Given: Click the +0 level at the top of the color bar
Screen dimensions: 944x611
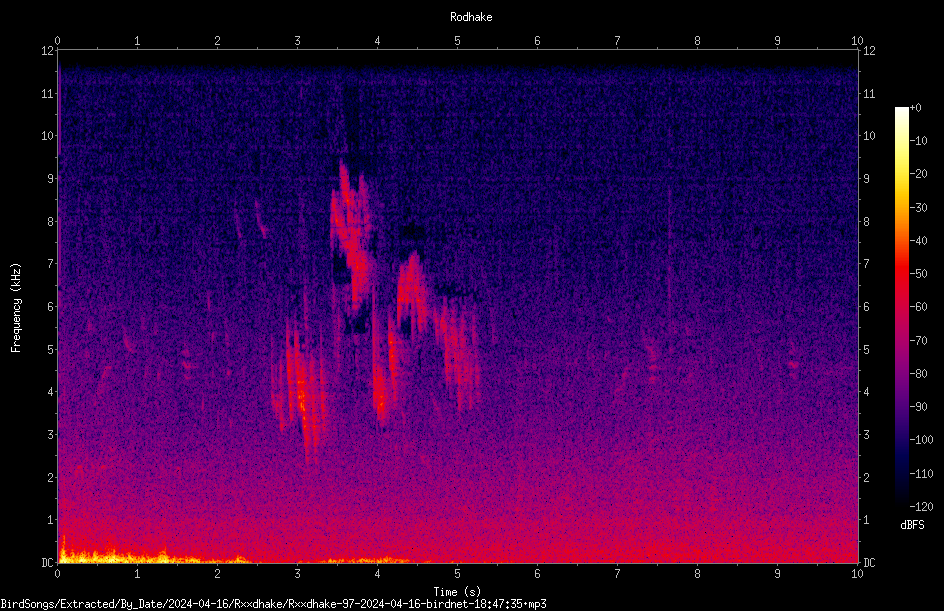Looking at the screenshot, I should [915, 108].
